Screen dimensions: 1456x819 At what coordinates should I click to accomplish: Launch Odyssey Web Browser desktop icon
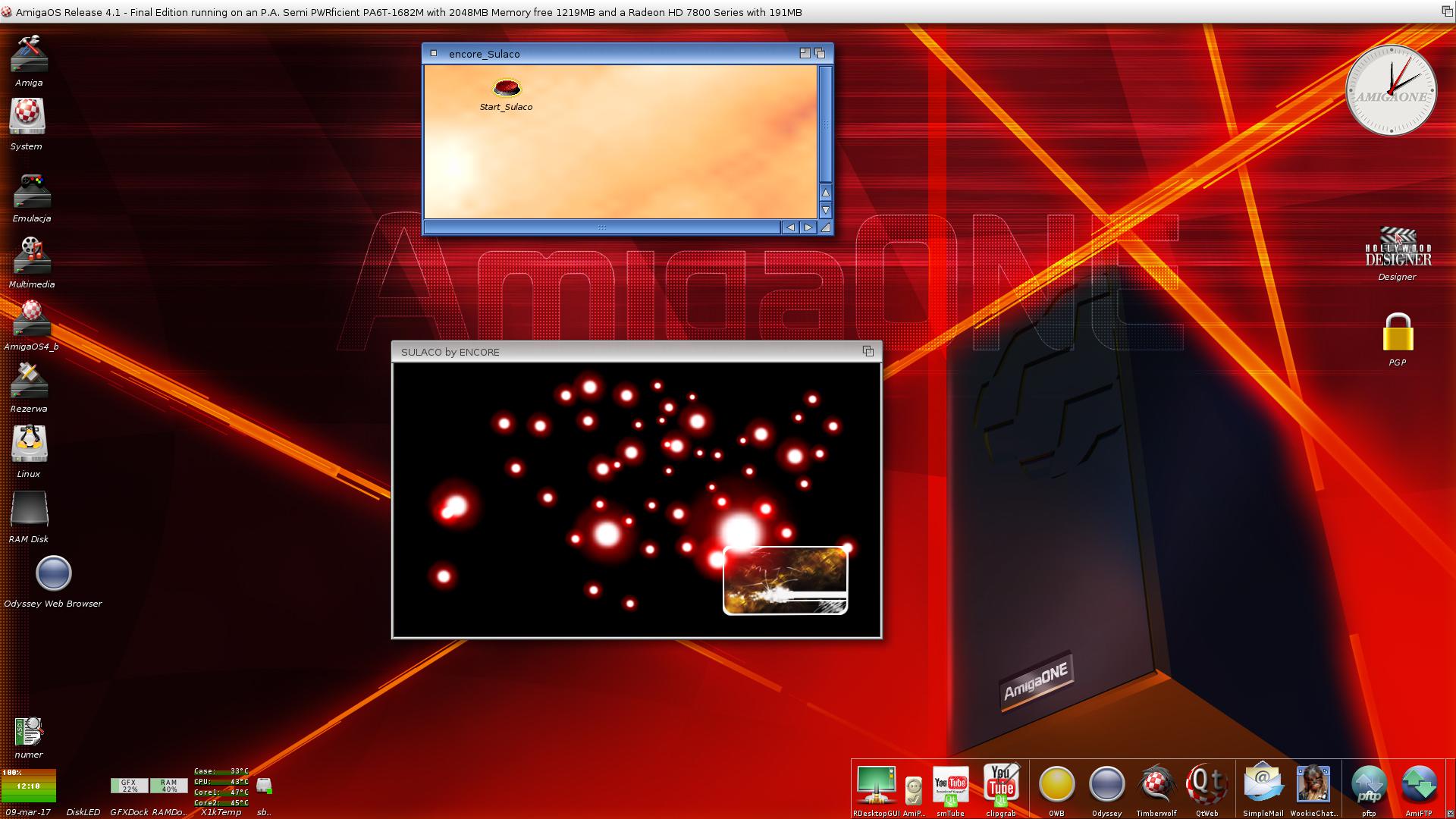(x=53, y=574)
